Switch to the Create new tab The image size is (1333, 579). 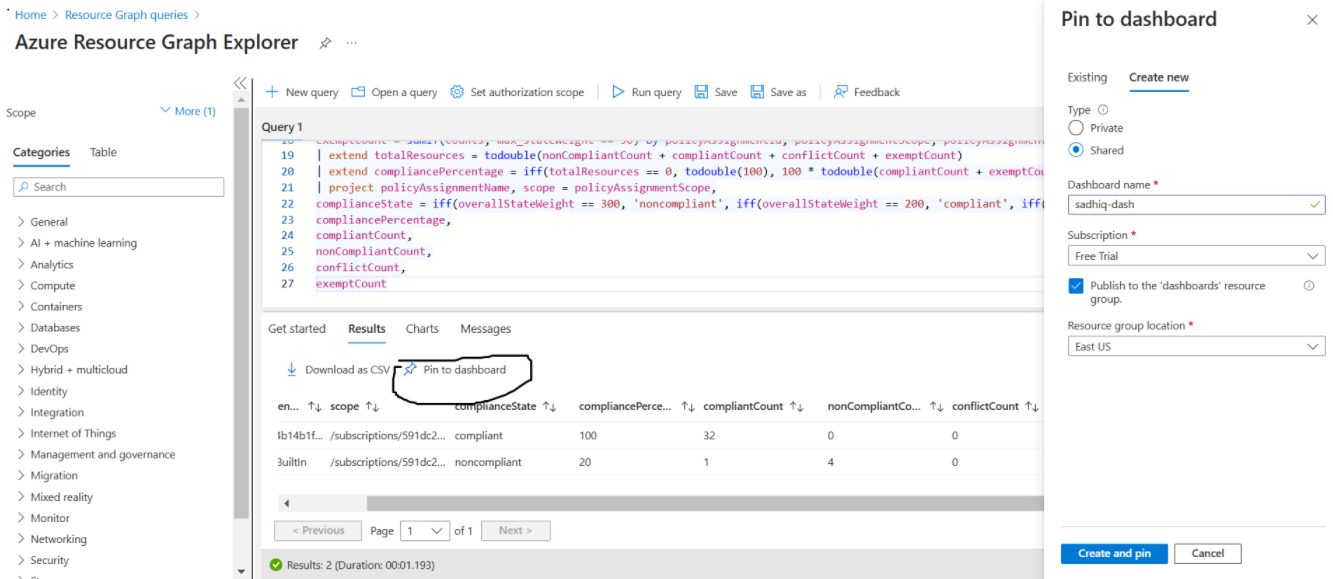click(x=1159, y=77)
